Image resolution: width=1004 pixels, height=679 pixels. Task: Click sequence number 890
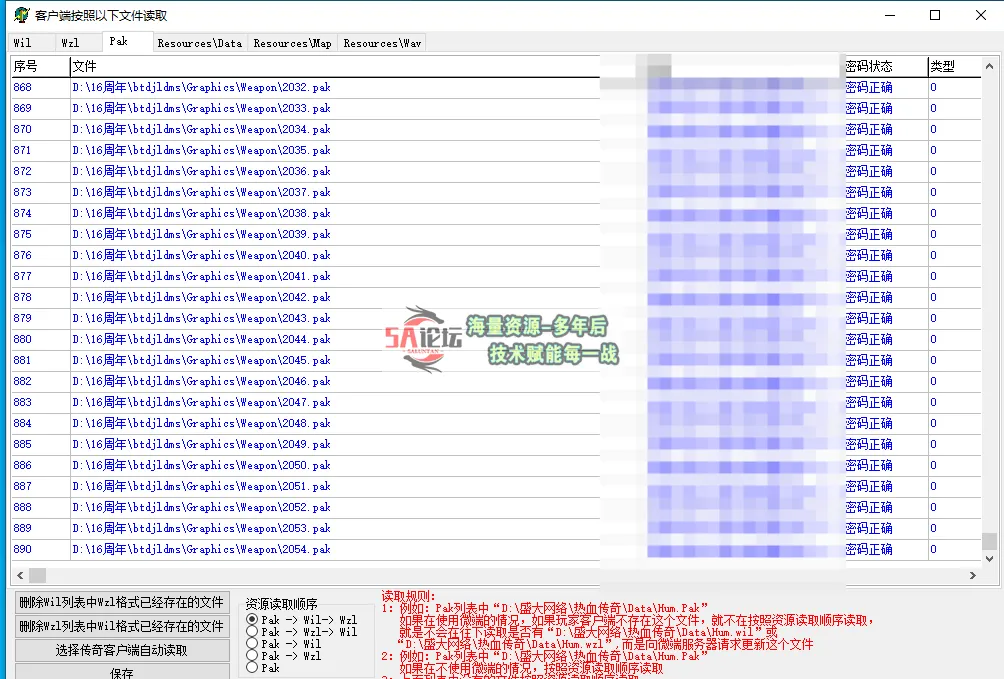point(22,550)
